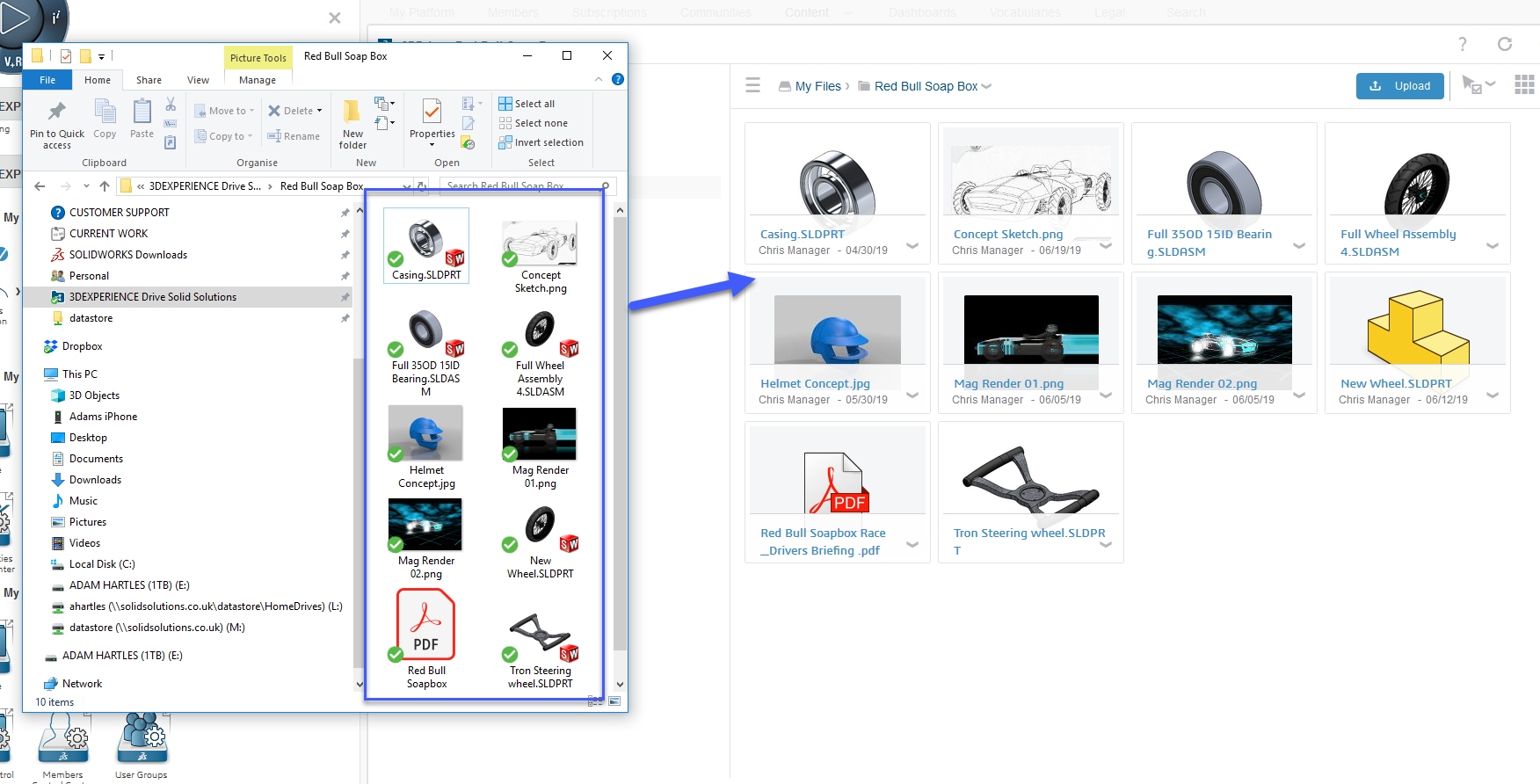Open the hamburger menu beside My Files
1540x784 pixels.
click(752, 86)
